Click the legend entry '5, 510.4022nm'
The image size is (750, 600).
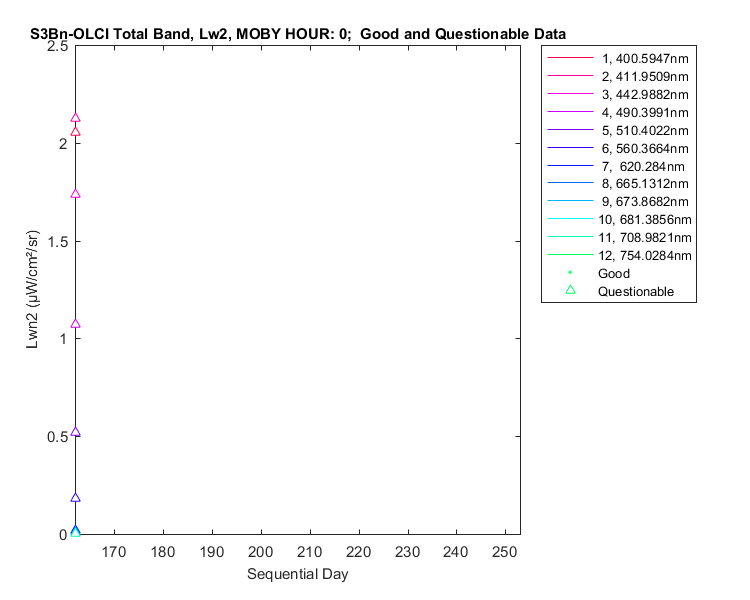point(618,130)
